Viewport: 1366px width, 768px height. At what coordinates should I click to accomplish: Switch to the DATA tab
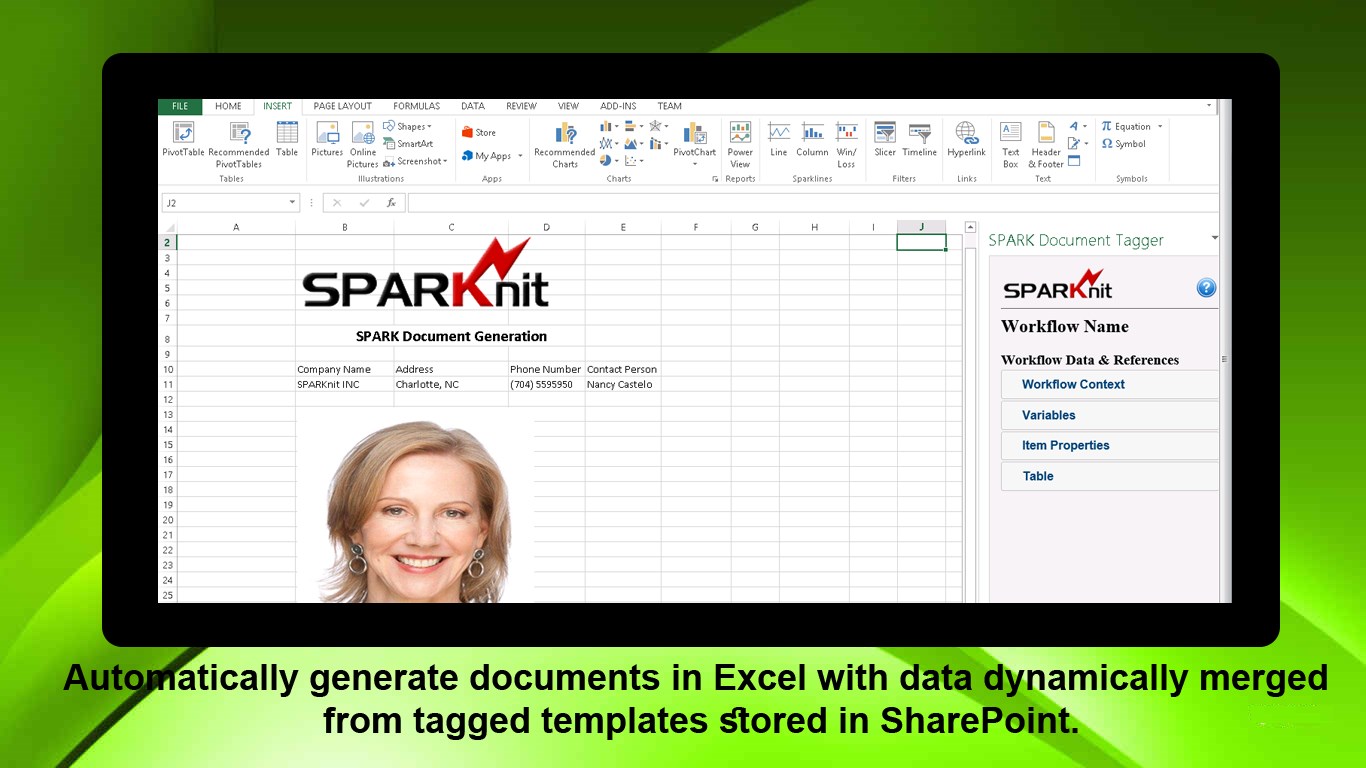[473, 106]
